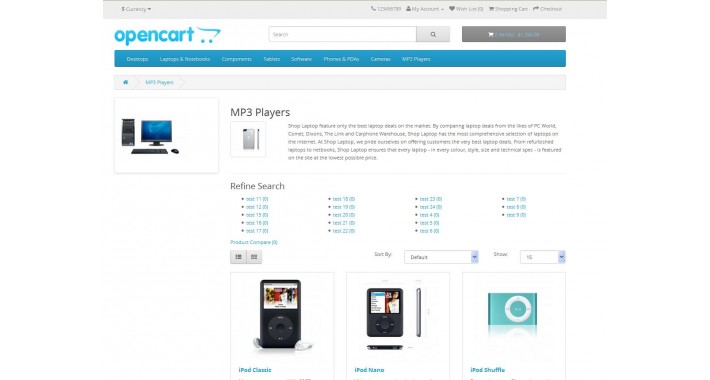The image size is (710, 380).
Task: Open the Wish List (0) link
Action: (x=466, y=9)
